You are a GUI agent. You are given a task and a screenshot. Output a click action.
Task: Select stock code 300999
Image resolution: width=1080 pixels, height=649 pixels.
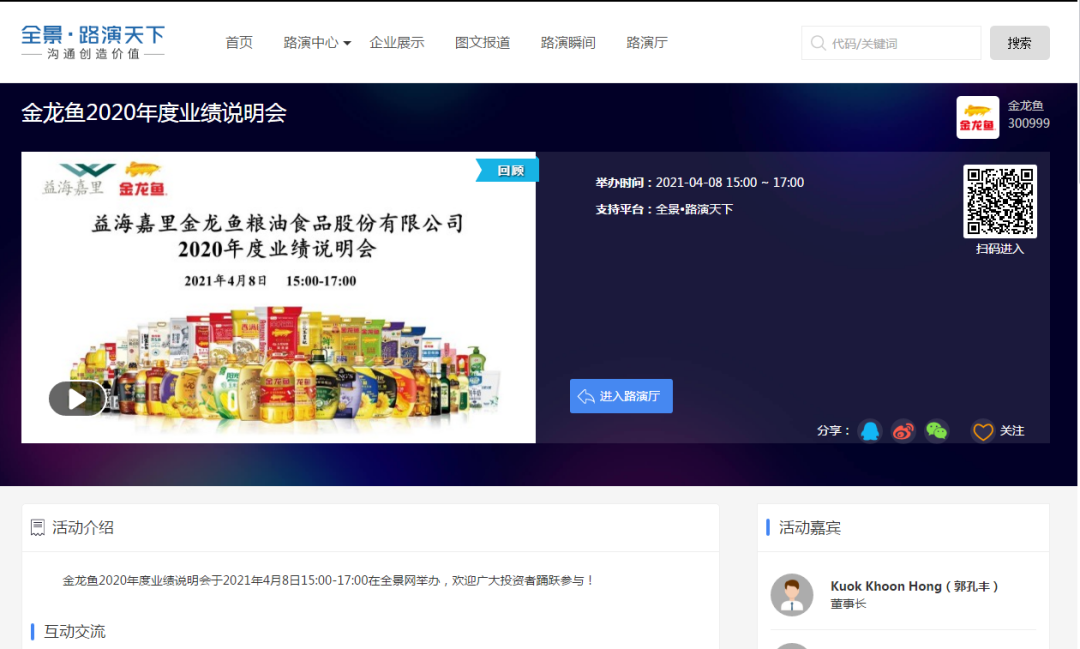(1028, 123)
